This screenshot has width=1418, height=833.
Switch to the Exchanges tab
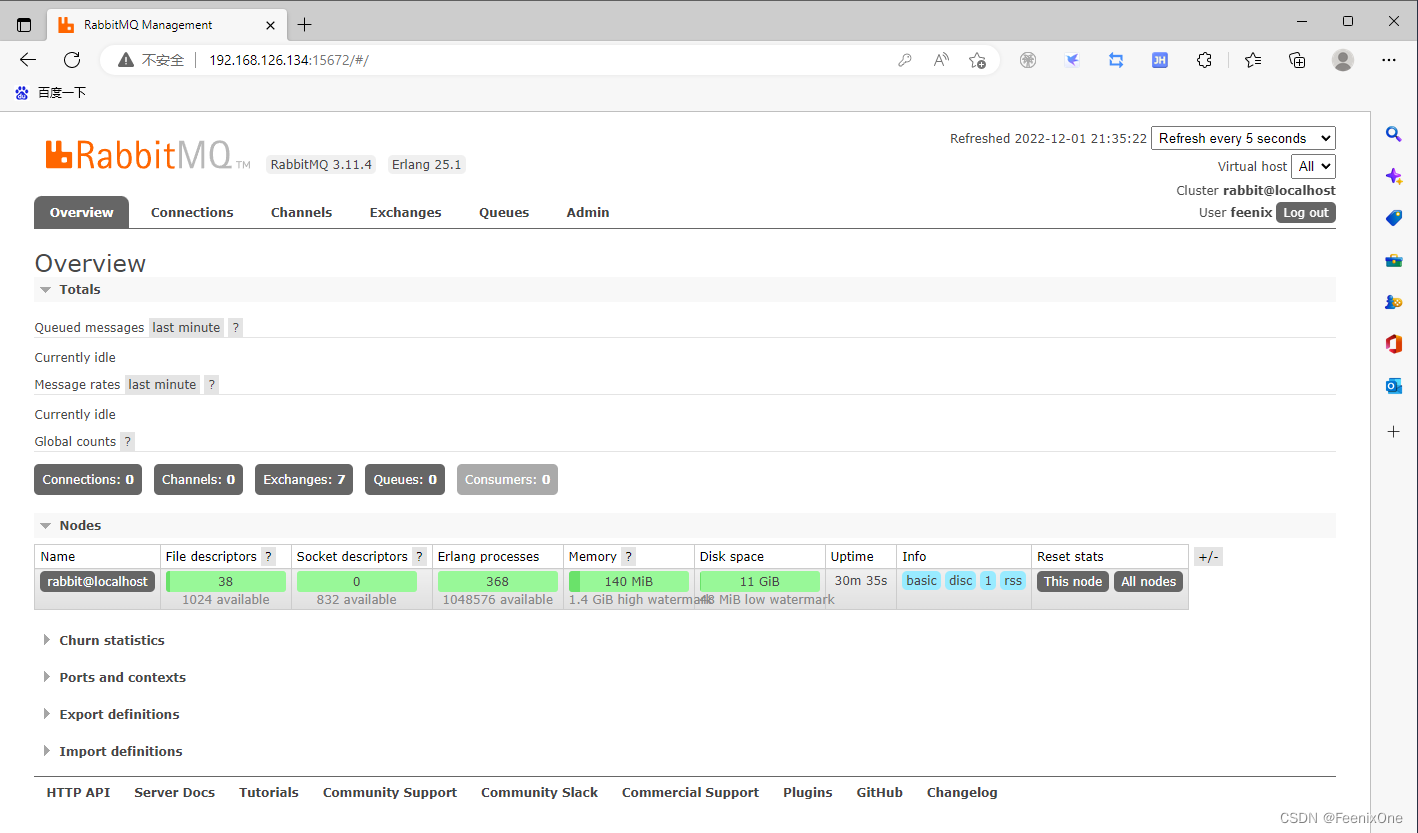coord(405,212)
